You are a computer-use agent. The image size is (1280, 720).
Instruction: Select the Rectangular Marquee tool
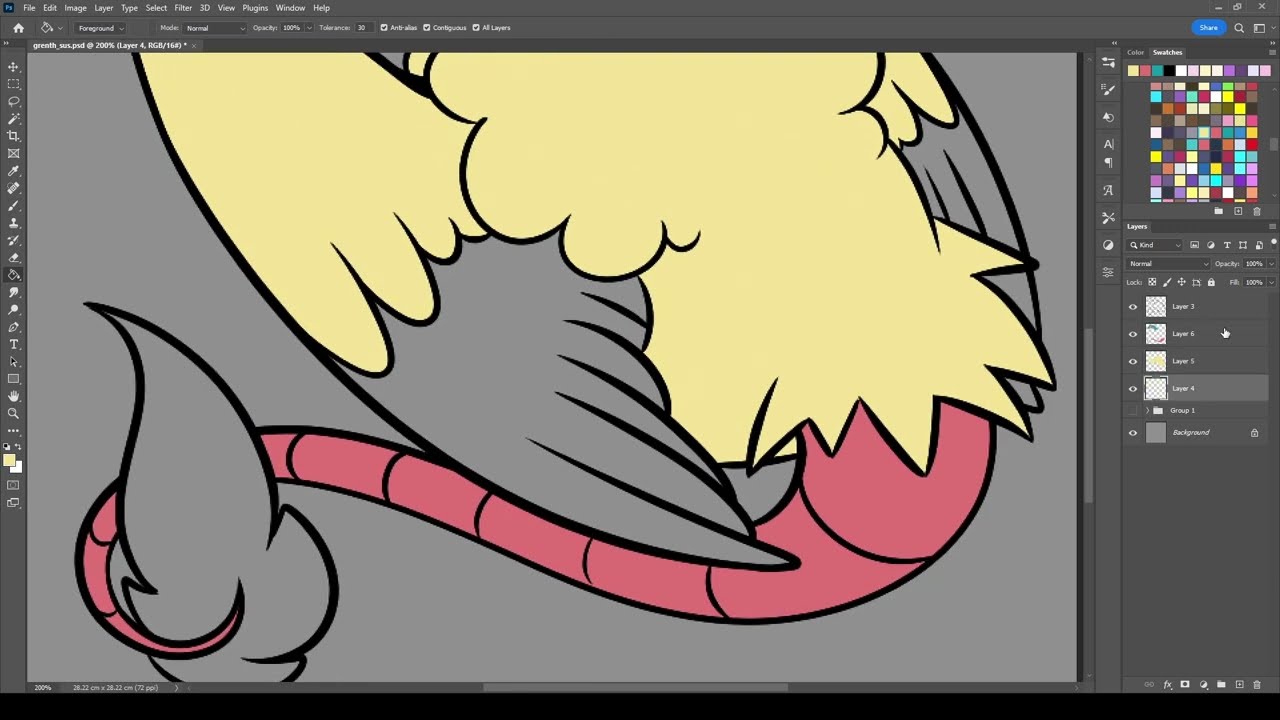(x=14, y=84)
